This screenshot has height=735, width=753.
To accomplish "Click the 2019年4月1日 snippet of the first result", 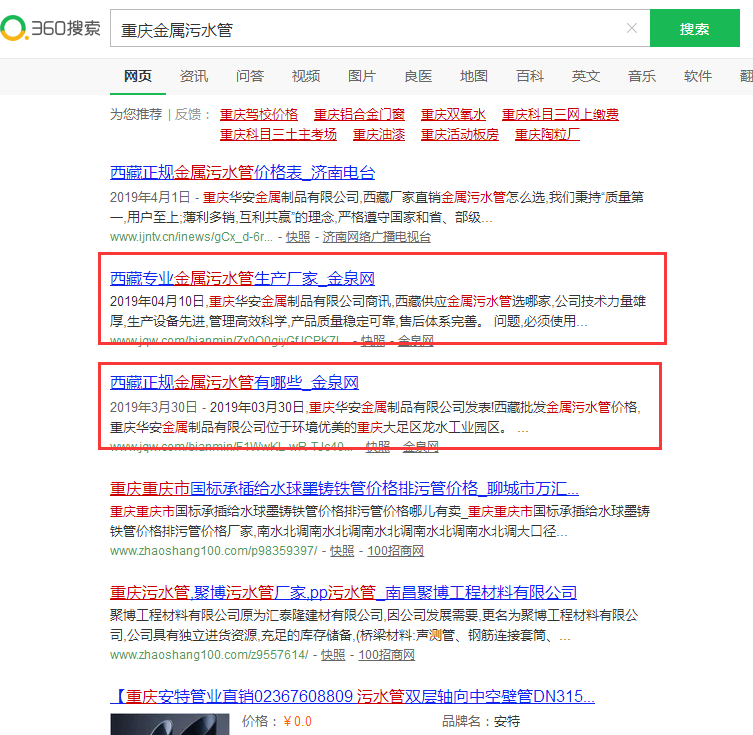I will point(377,207).
